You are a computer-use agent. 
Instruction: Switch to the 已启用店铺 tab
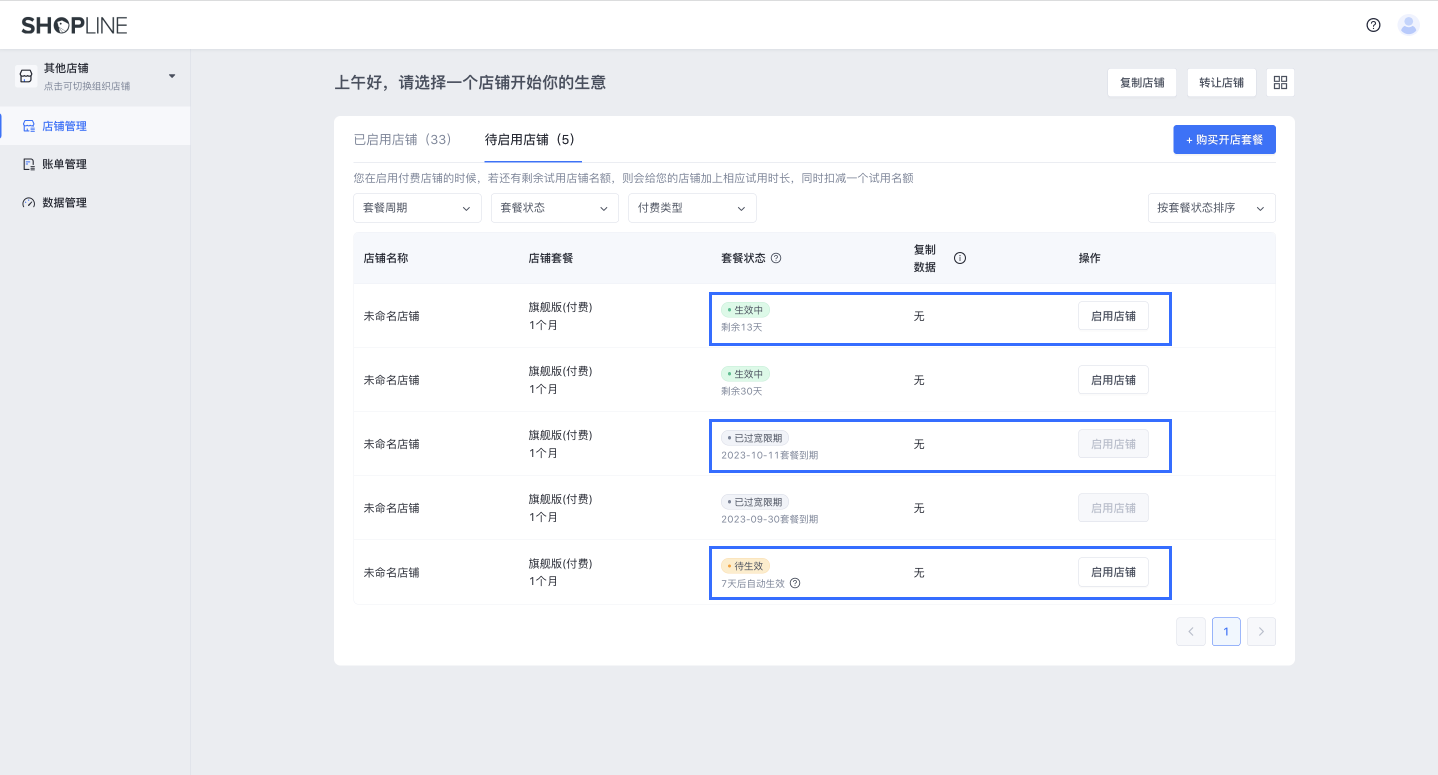point(403,140)
